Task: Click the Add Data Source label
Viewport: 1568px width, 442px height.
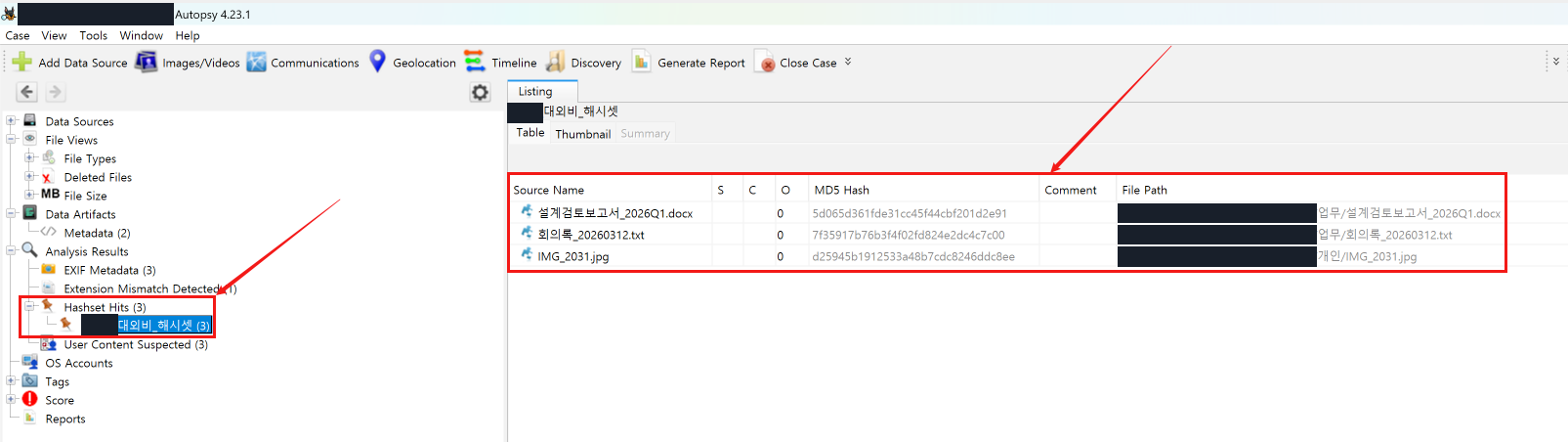Action: click(x=83, y=63)
